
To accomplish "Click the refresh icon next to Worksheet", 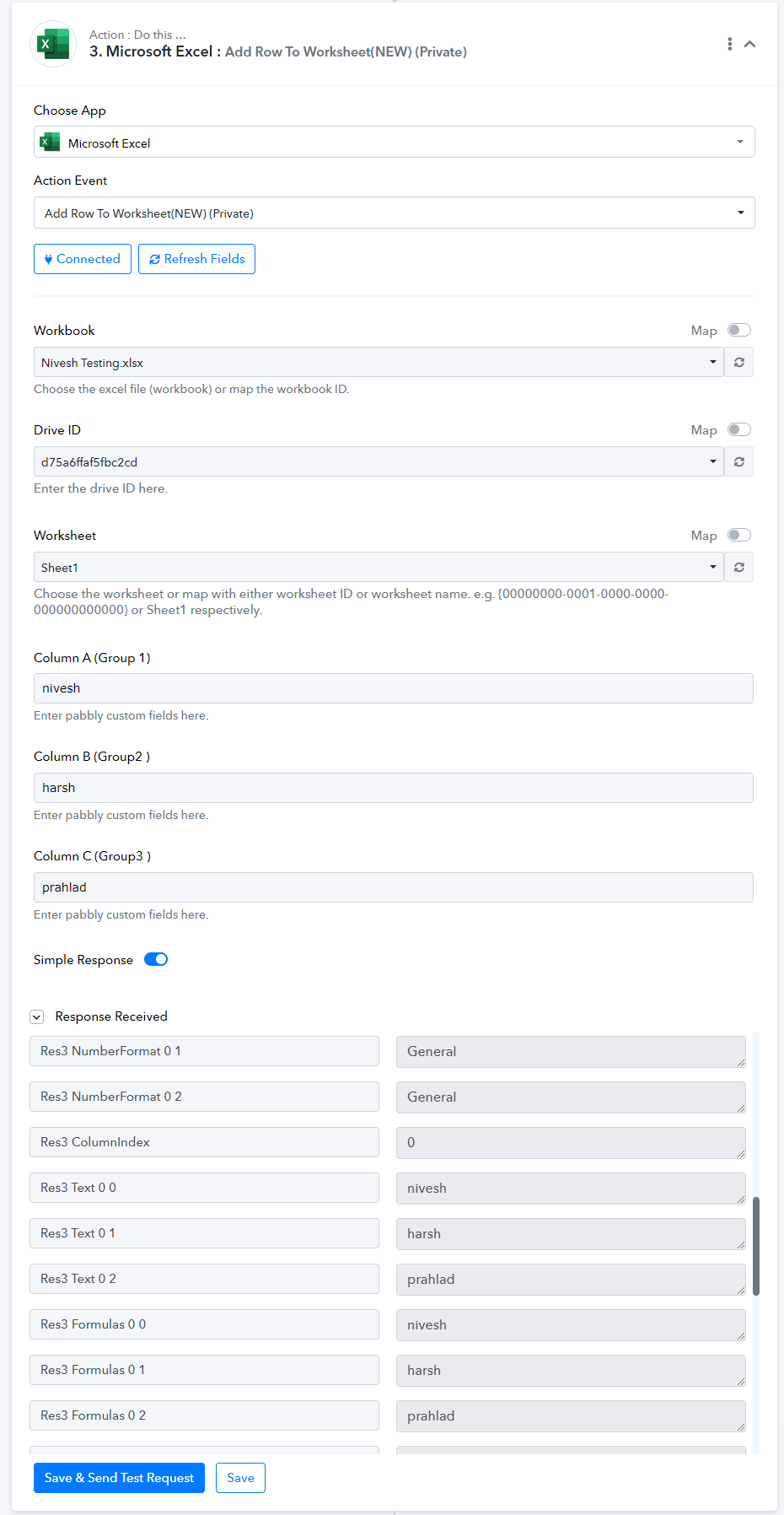I will point(739,568).
